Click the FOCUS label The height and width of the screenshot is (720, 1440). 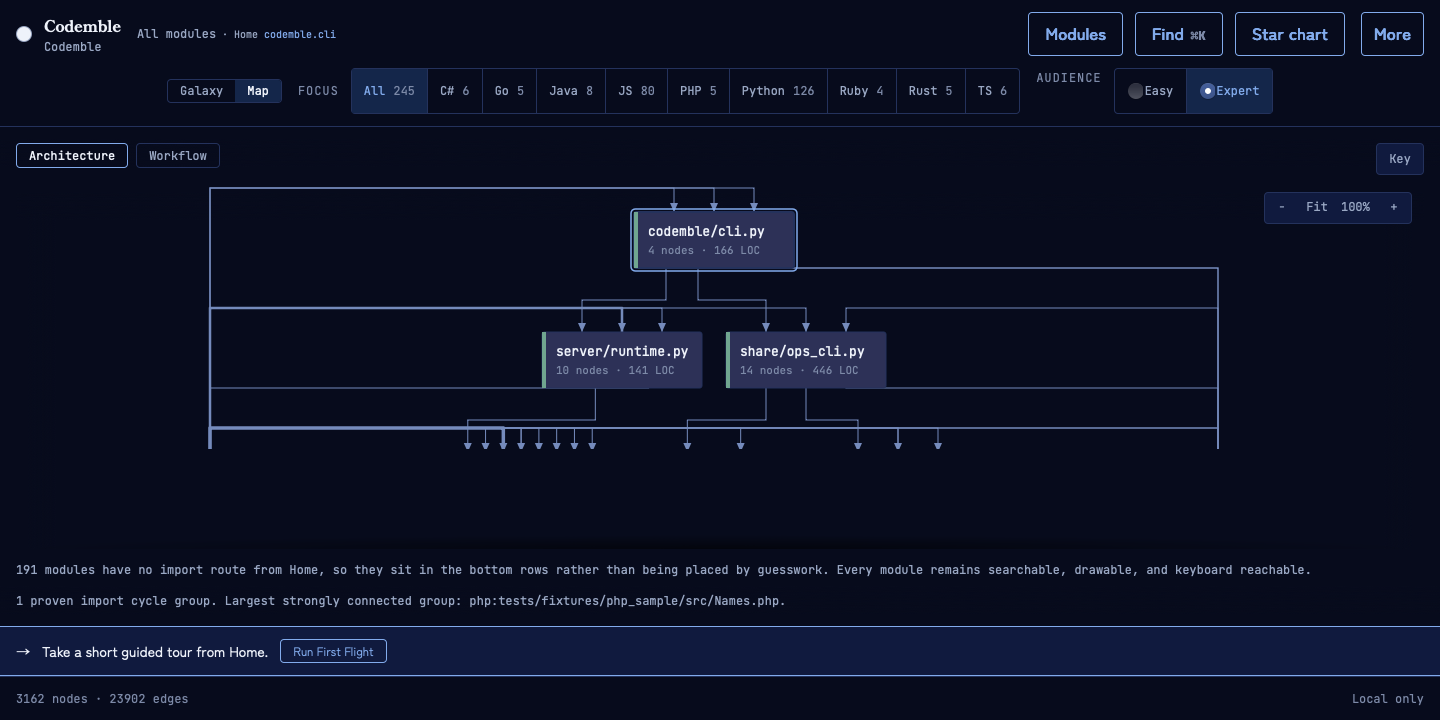point(318,91)
